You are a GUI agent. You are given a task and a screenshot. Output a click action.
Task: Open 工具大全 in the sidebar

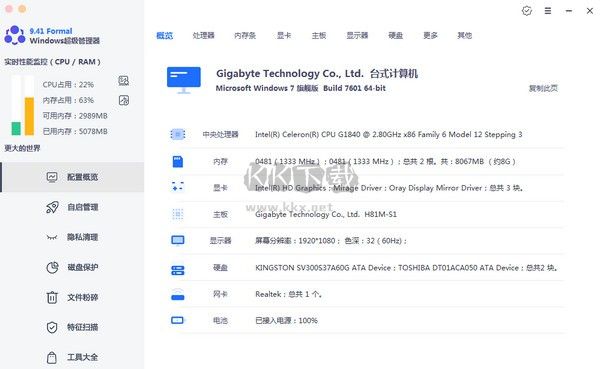(73, 358)
